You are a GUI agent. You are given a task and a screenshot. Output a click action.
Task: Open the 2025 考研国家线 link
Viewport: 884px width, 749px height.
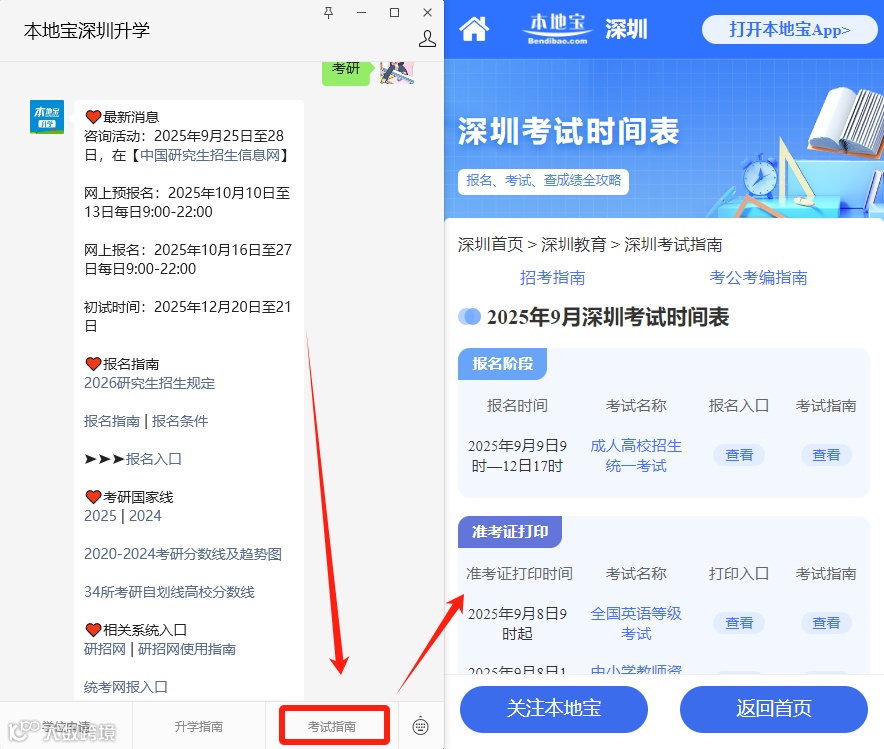point(100,516)
